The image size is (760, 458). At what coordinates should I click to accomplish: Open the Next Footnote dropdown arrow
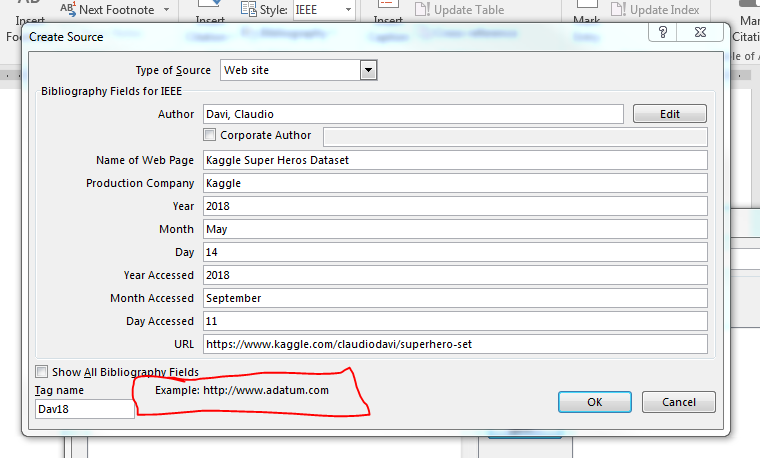click(x=166, y=10)
